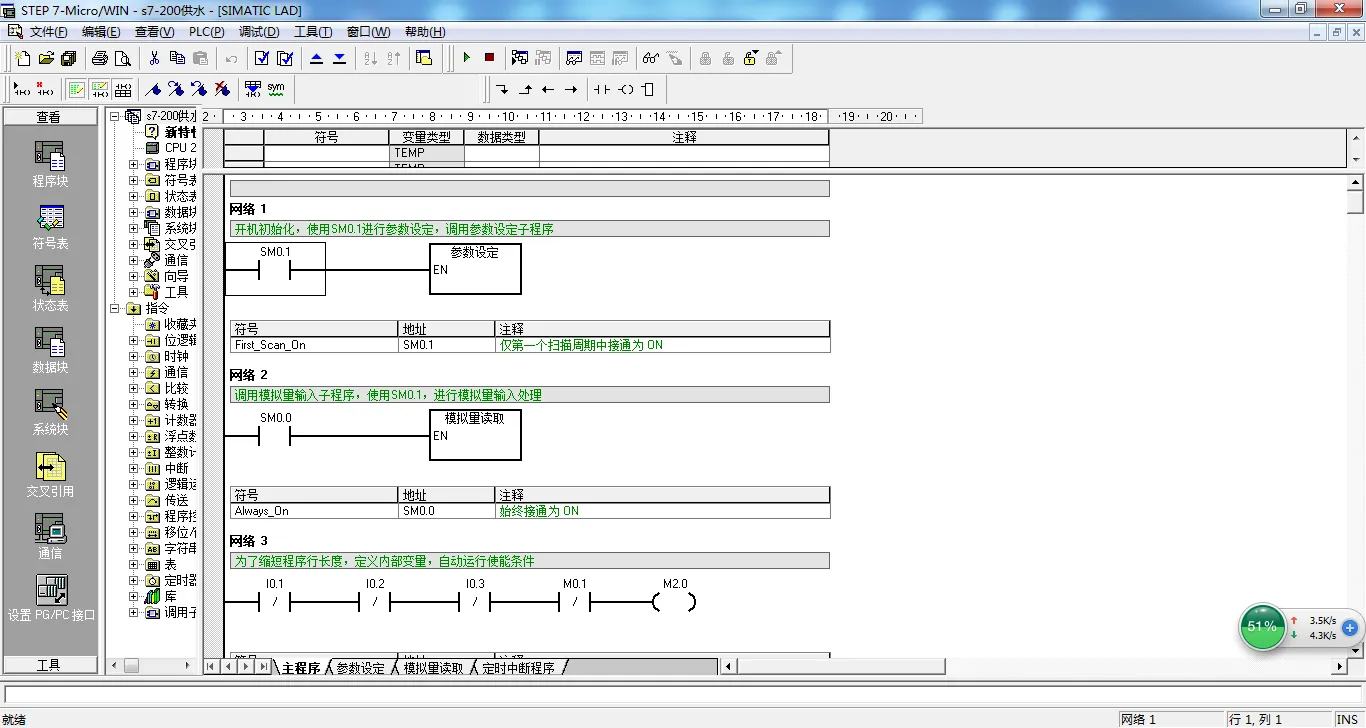Open 符号表 in the left view bar
1366x728 pixels.
click(x=50, y=227)
